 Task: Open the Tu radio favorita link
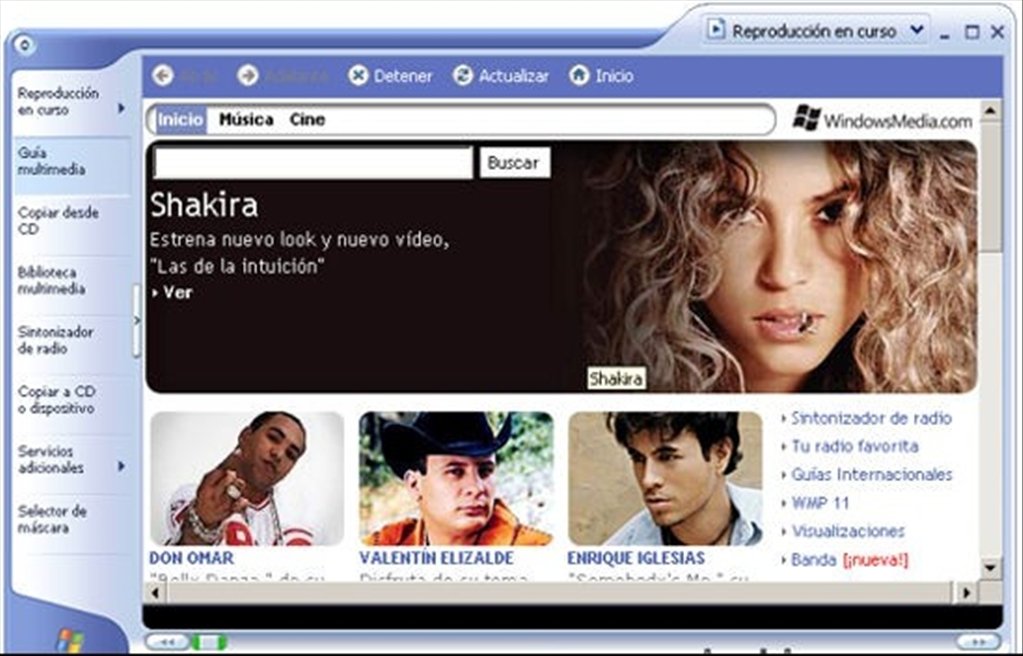[x=855, y=446]
